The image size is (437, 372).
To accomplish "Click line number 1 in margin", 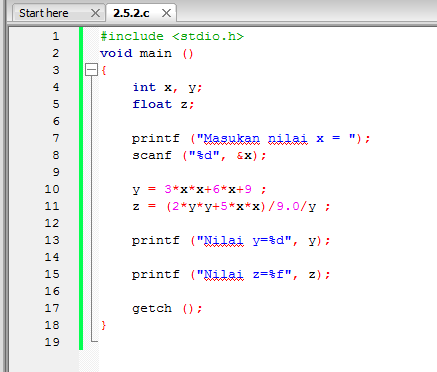I will 56,36.
